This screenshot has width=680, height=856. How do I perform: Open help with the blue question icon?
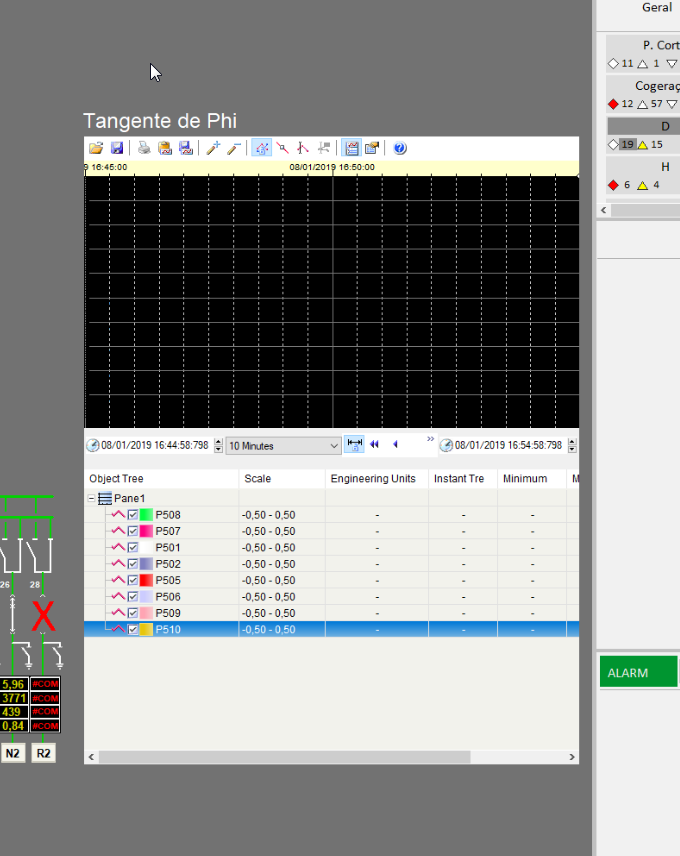coord(399,148)
